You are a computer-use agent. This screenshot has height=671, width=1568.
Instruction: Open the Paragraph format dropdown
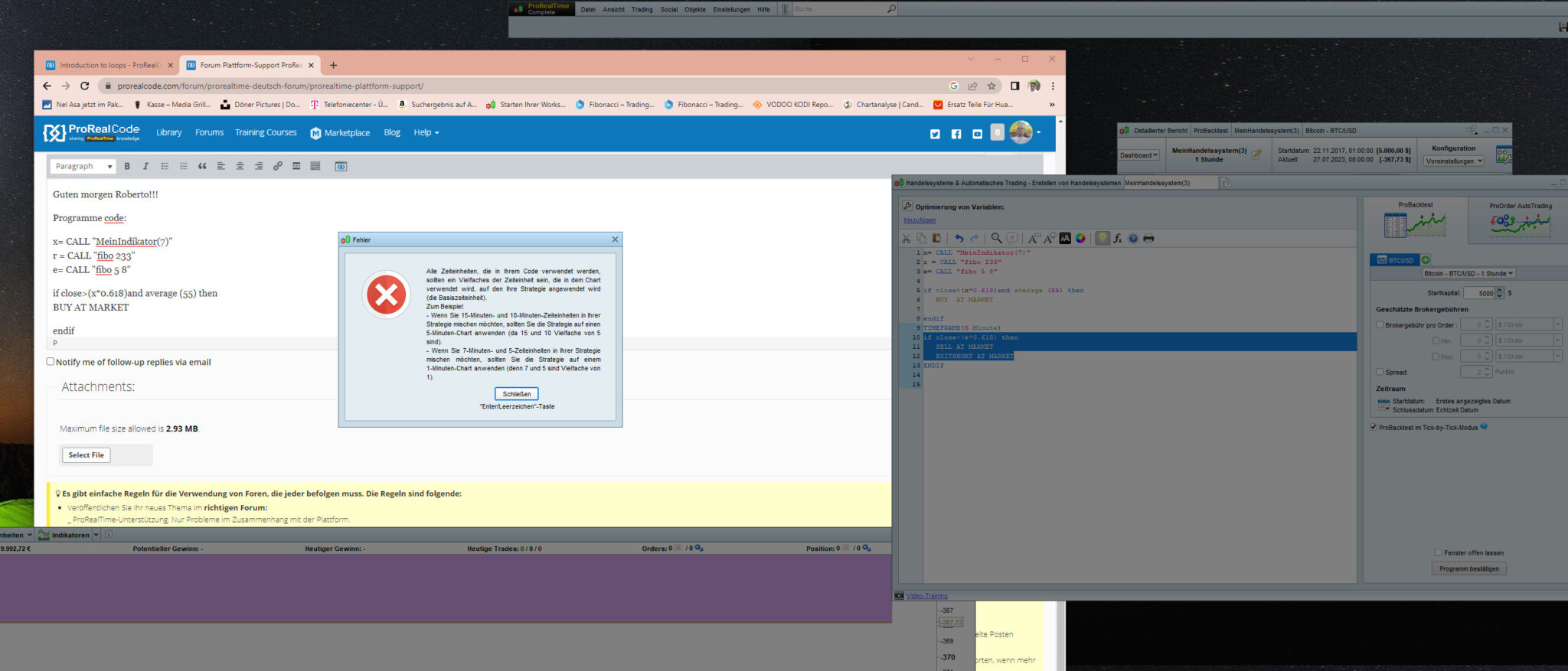(83, 166)
